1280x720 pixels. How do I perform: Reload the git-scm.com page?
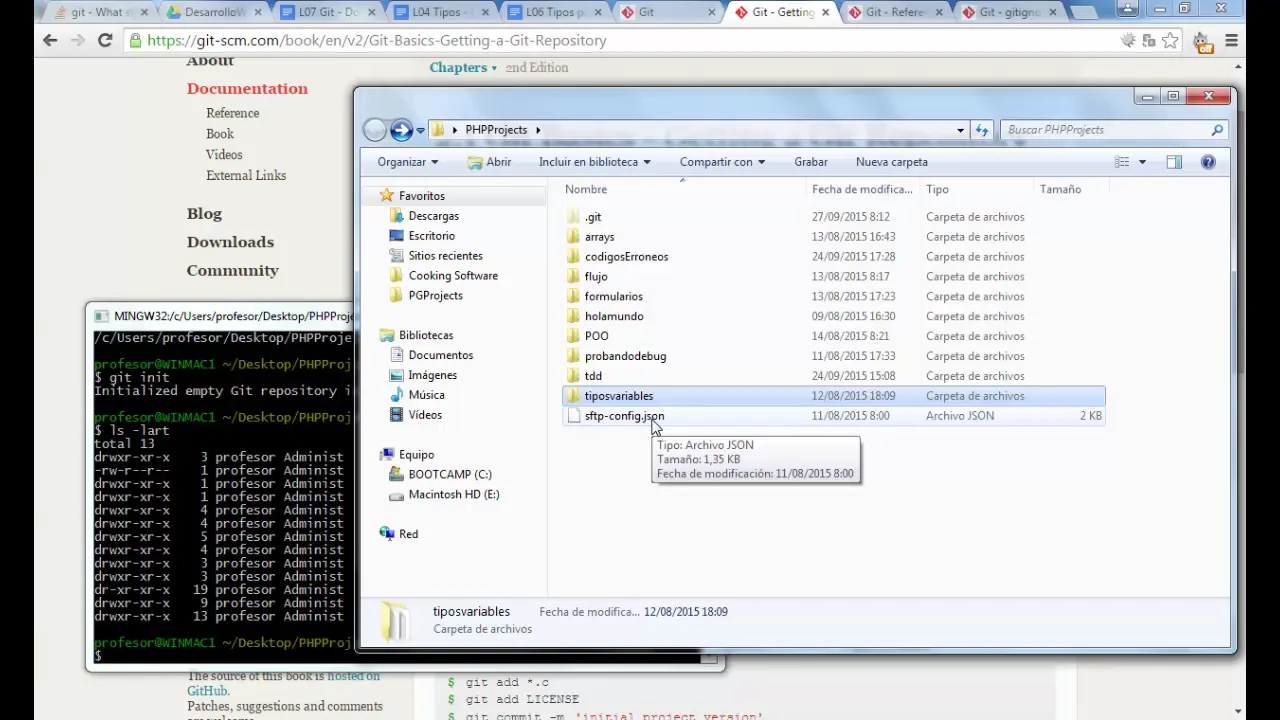[x=104, y=41]
